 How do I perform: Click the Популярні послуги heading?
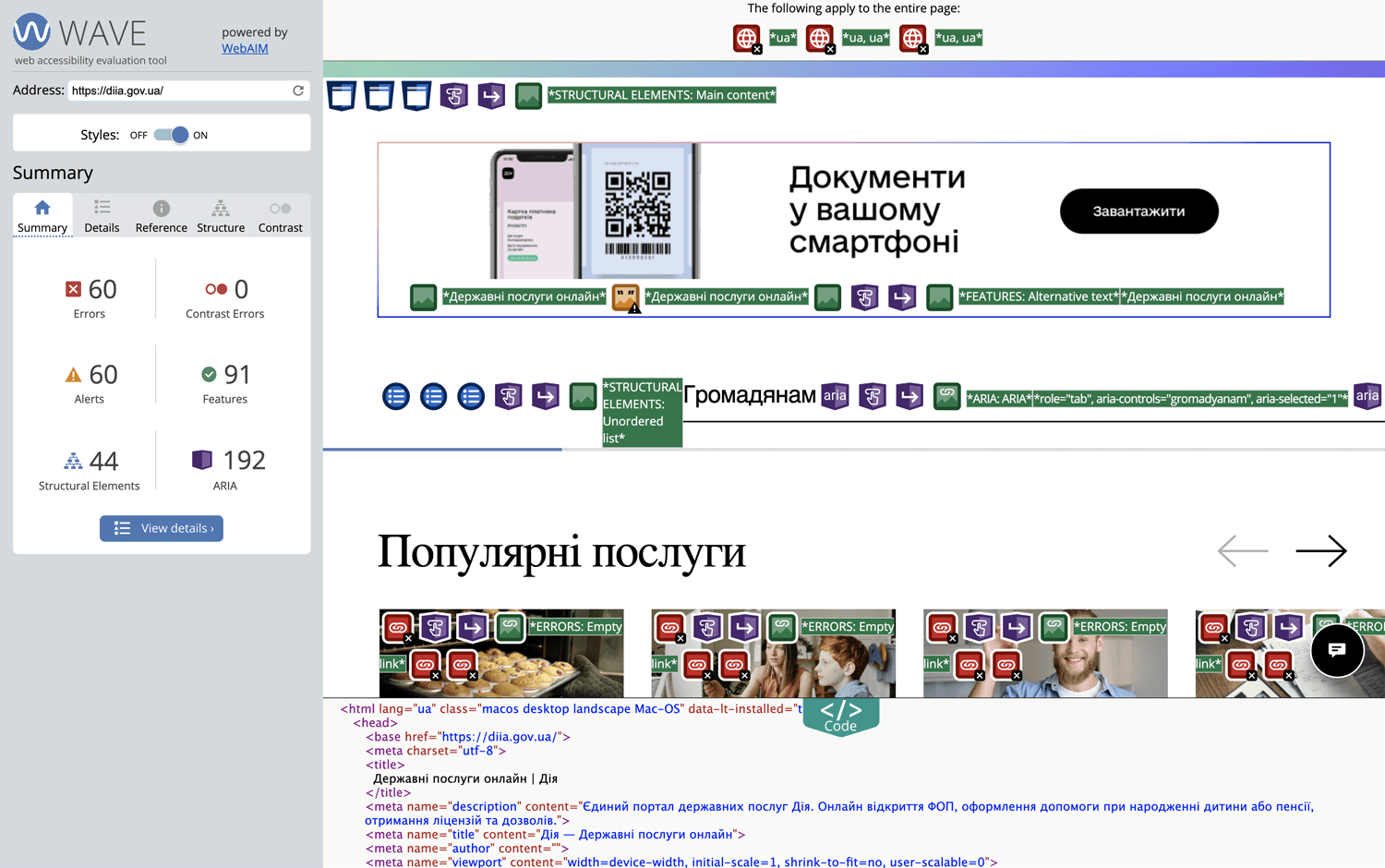pos(561,551)
